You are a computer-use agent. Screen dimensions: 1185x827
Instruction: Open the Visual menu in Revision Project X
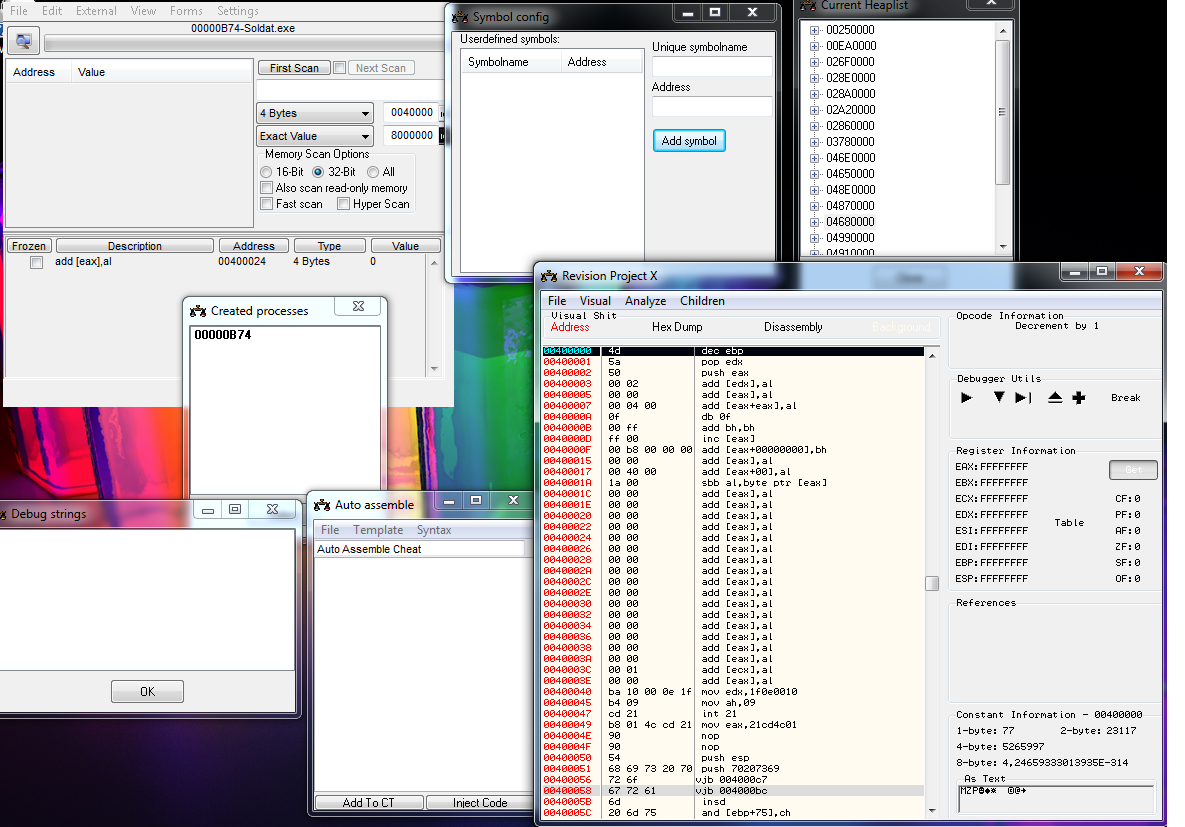[x=596, y=301]
